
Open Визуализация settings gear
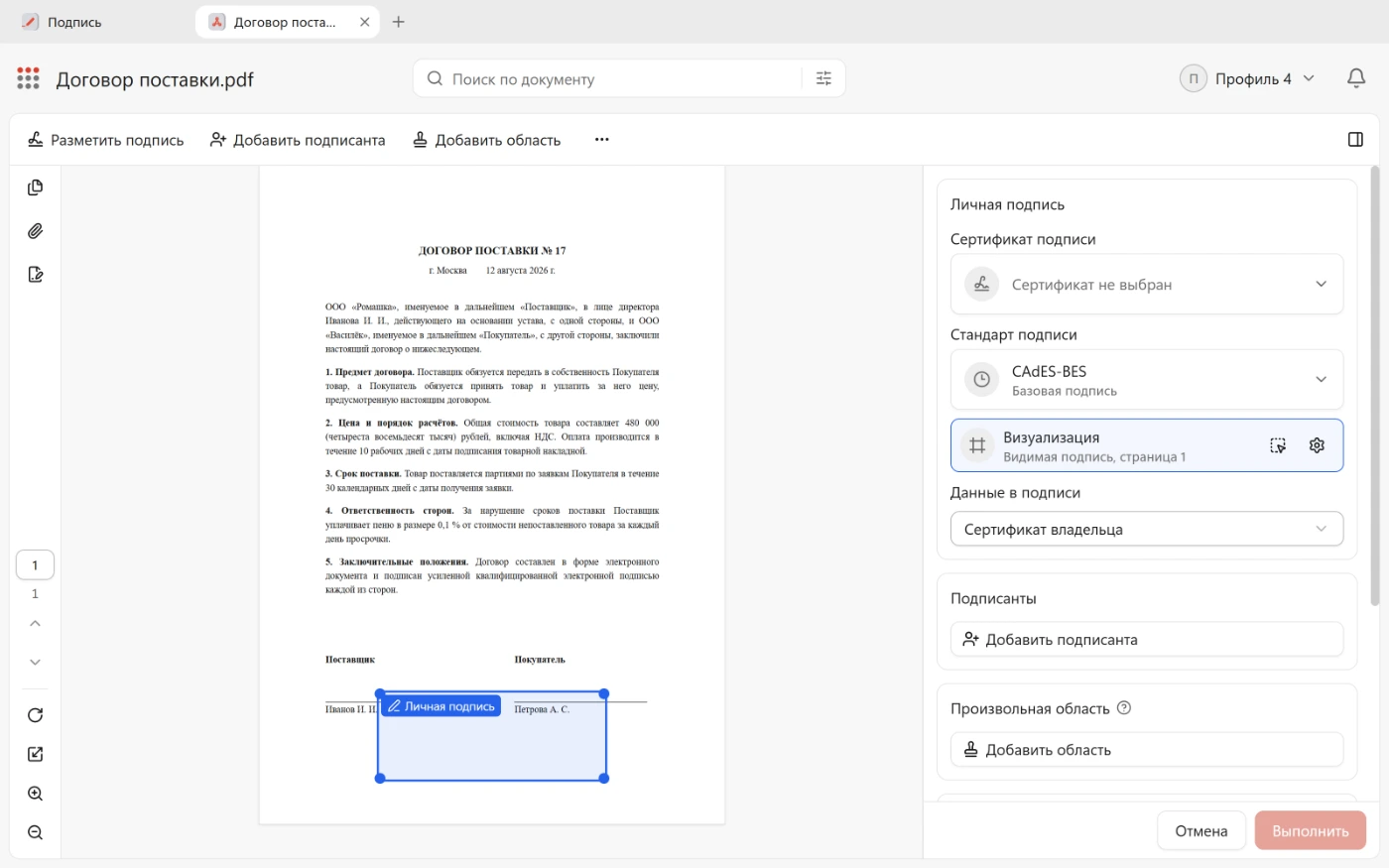[1317, 445]
